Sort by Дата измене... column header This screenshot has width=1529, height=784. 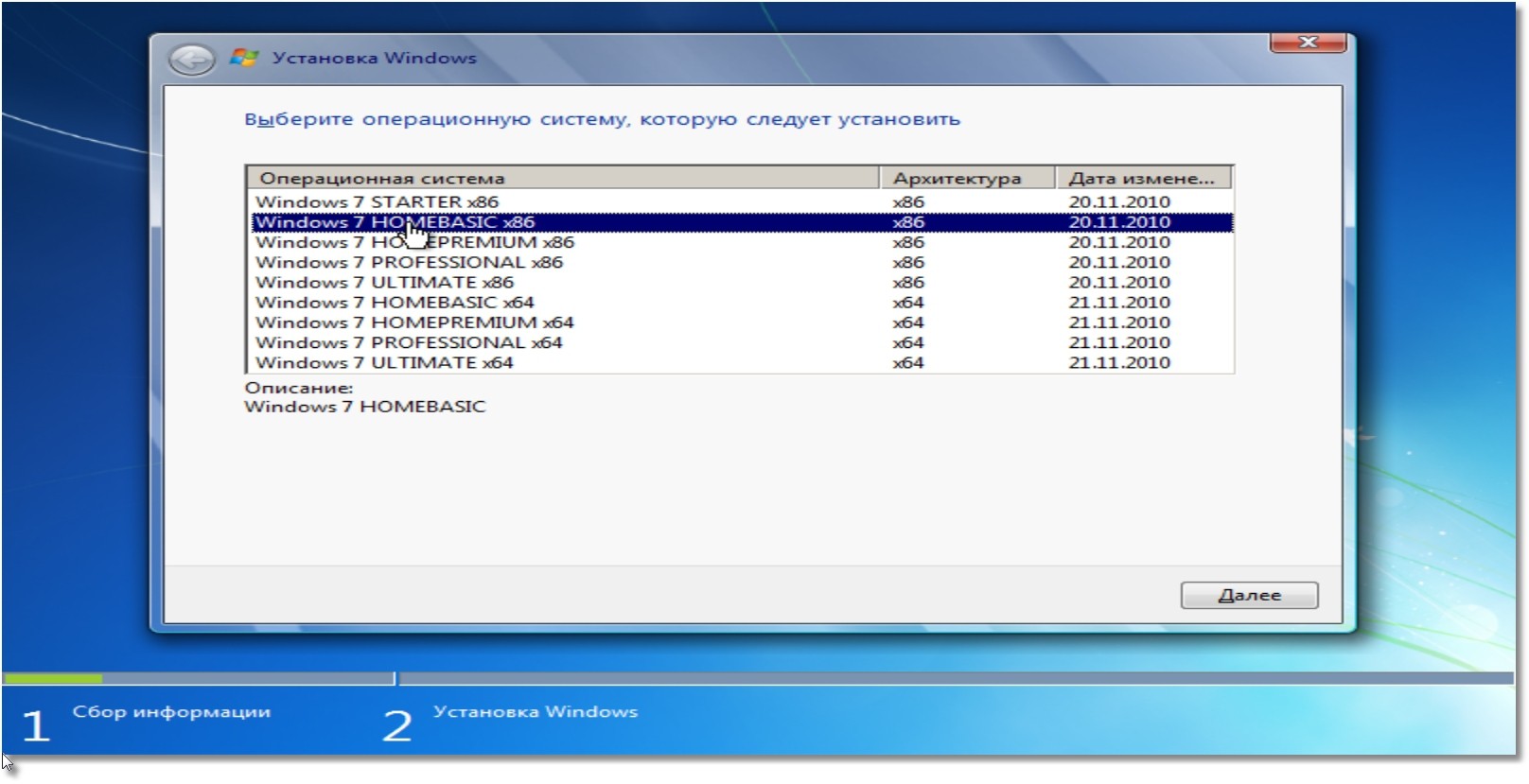[x=1143, y=178]
